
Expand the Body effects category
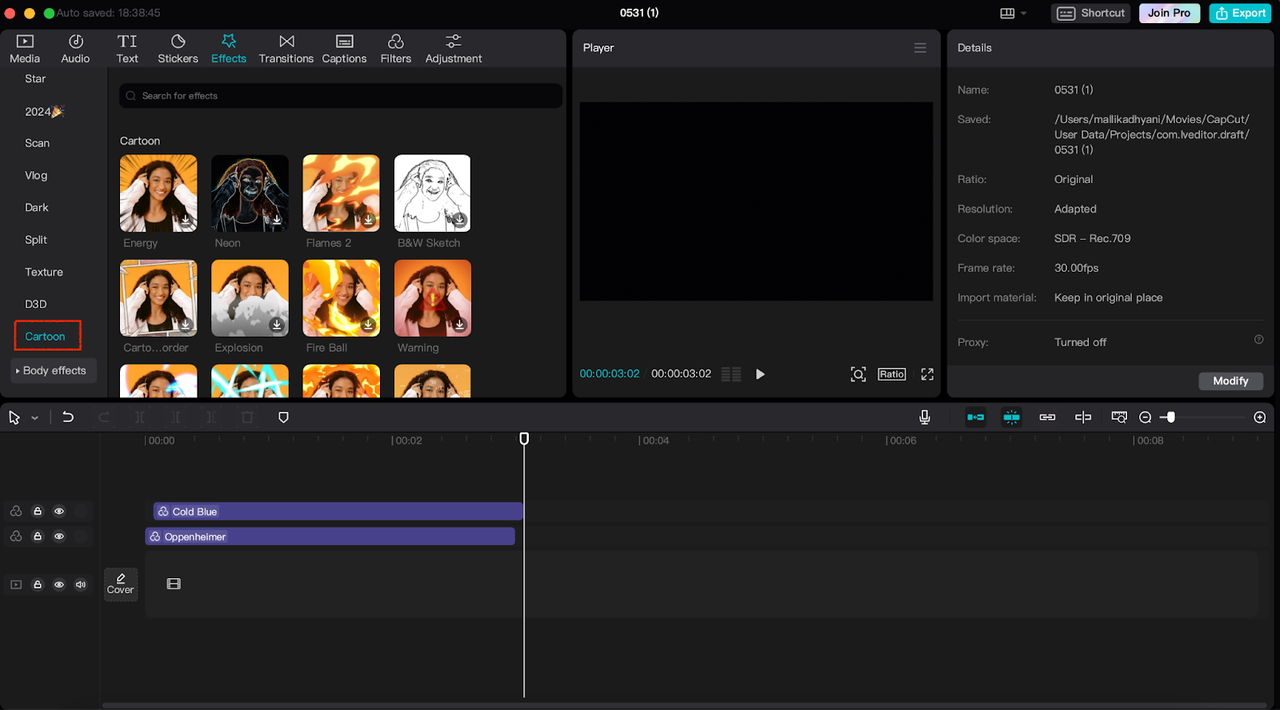coord(54,371)
